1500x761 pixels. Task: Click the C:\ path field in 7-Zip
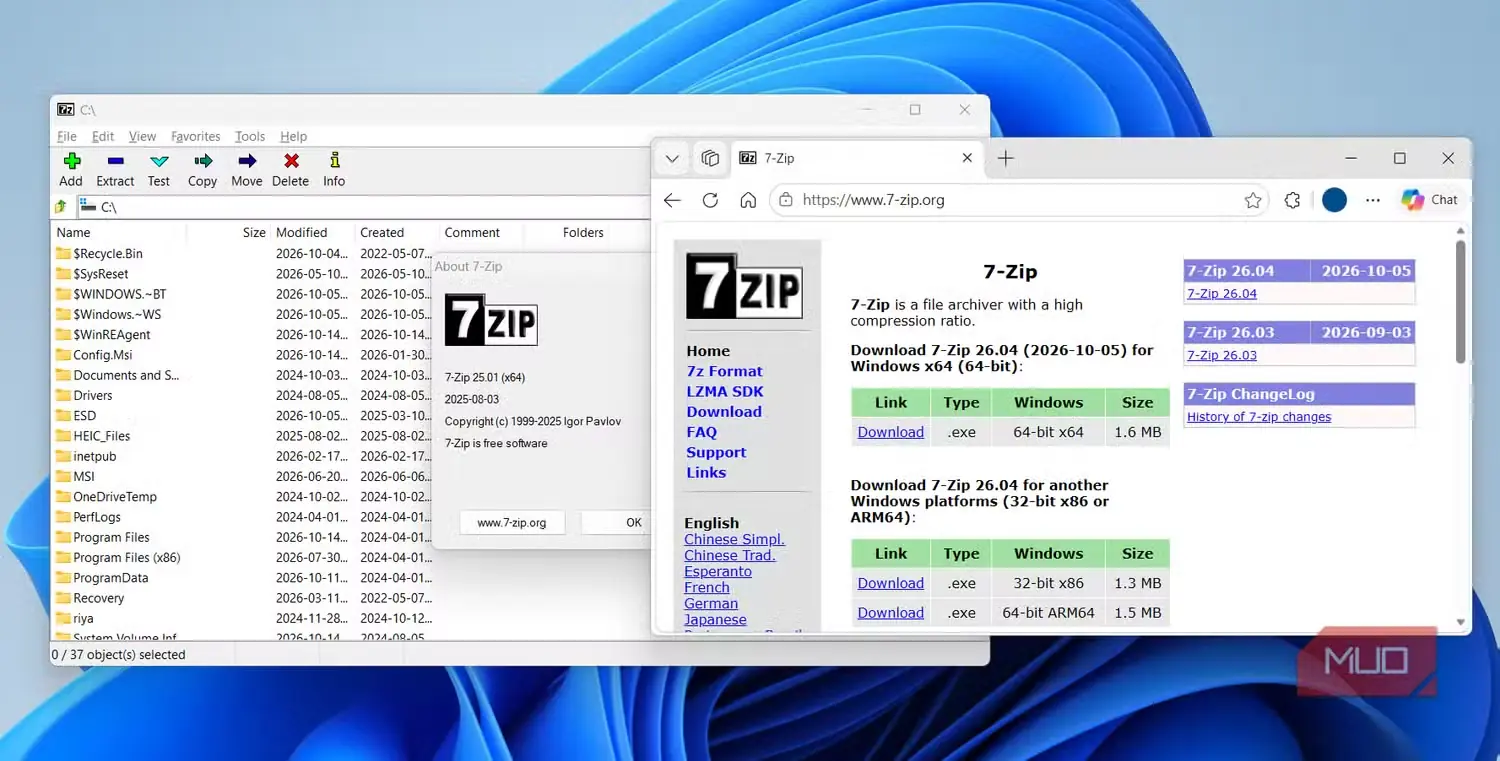[365, 207]
